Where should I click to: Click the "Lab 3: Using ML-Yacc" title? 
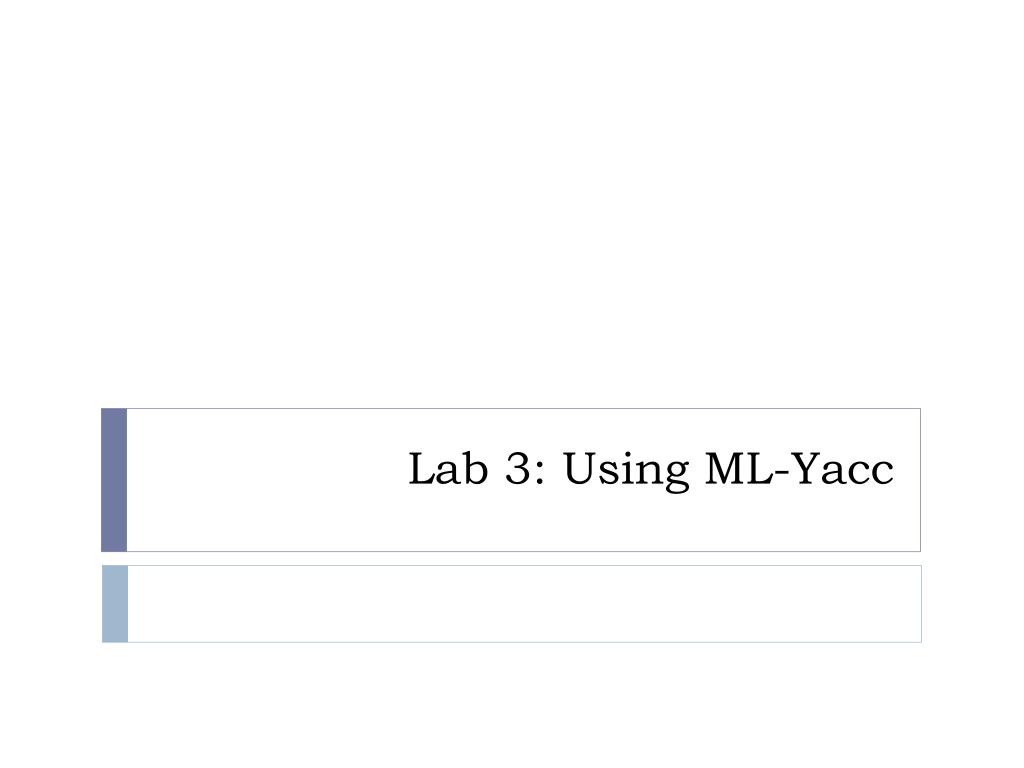click(650, 469)
